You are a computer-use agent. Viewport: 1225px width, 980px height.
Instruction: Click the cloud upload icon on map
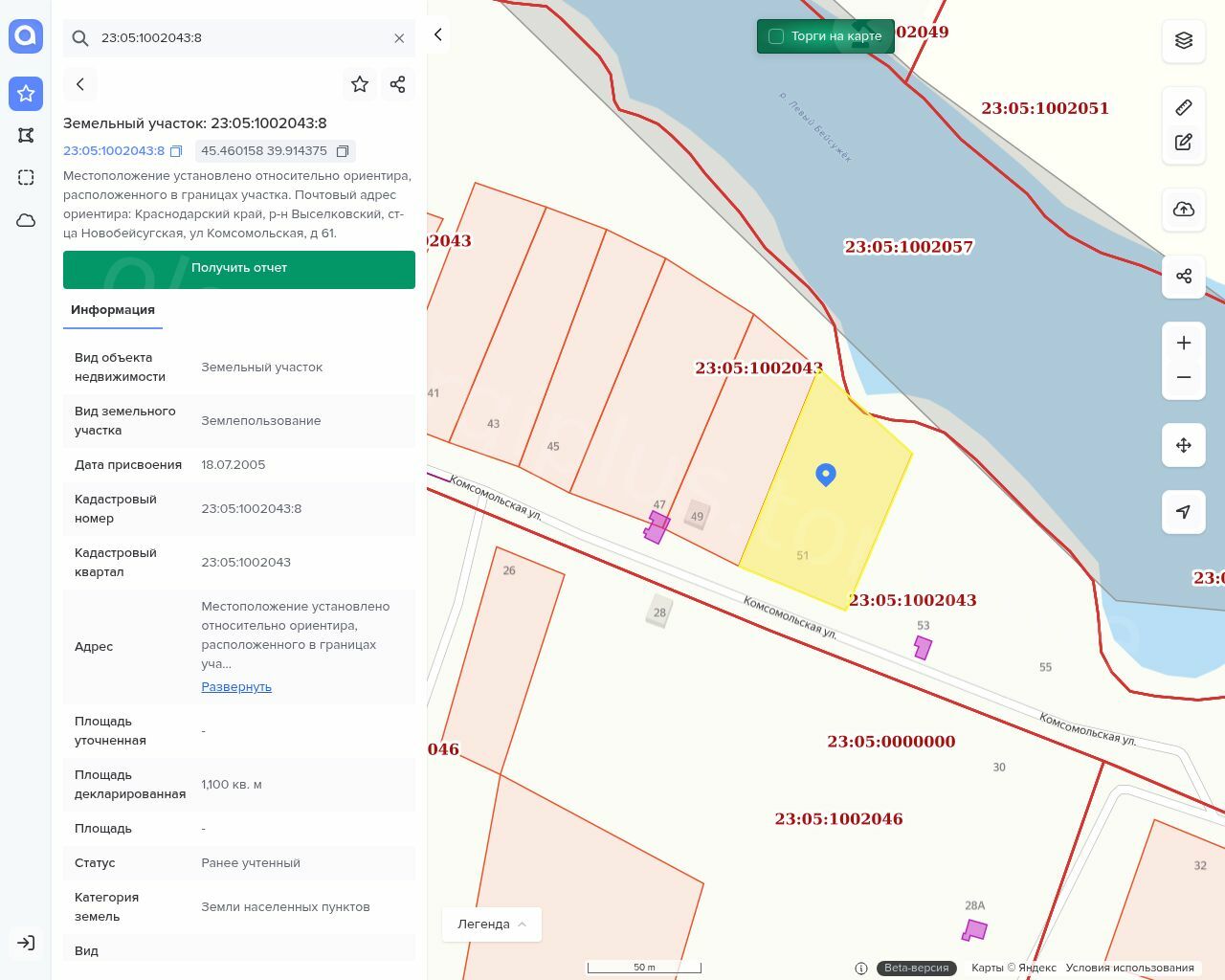1183,210
